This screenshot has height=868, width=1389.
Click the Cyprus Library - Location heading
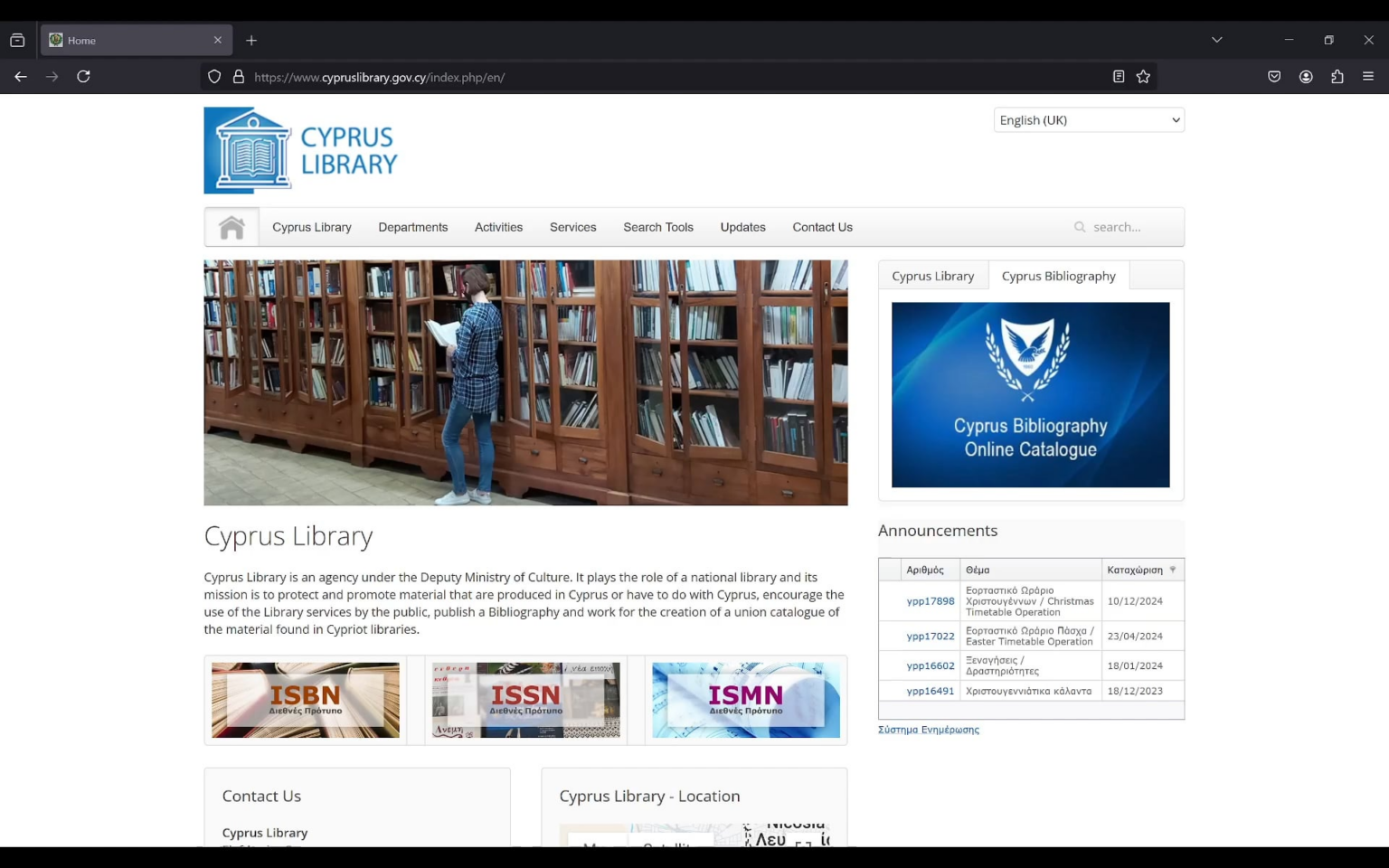click(x=649, y=796)
